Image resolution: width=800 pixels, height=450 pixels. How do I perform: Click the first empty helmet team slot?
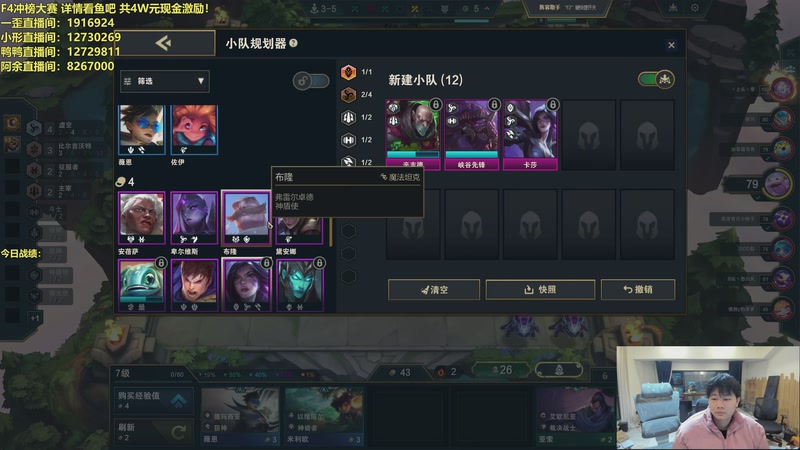coord(589,135)
